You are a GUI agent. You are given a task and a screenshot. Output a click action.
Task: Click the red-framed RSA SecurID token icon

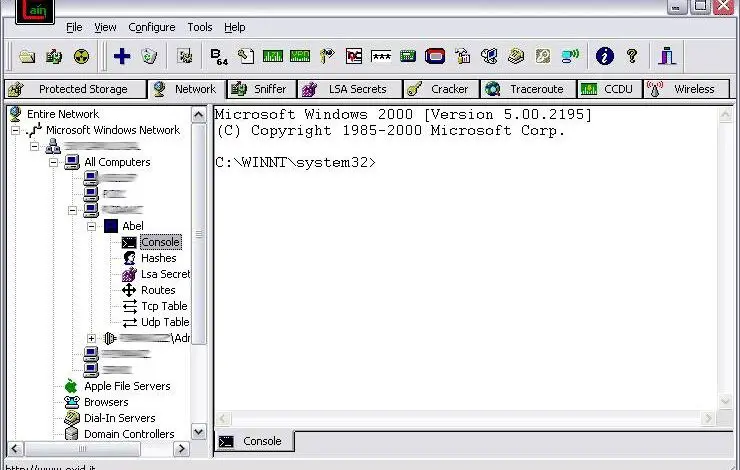click(435, 56)
